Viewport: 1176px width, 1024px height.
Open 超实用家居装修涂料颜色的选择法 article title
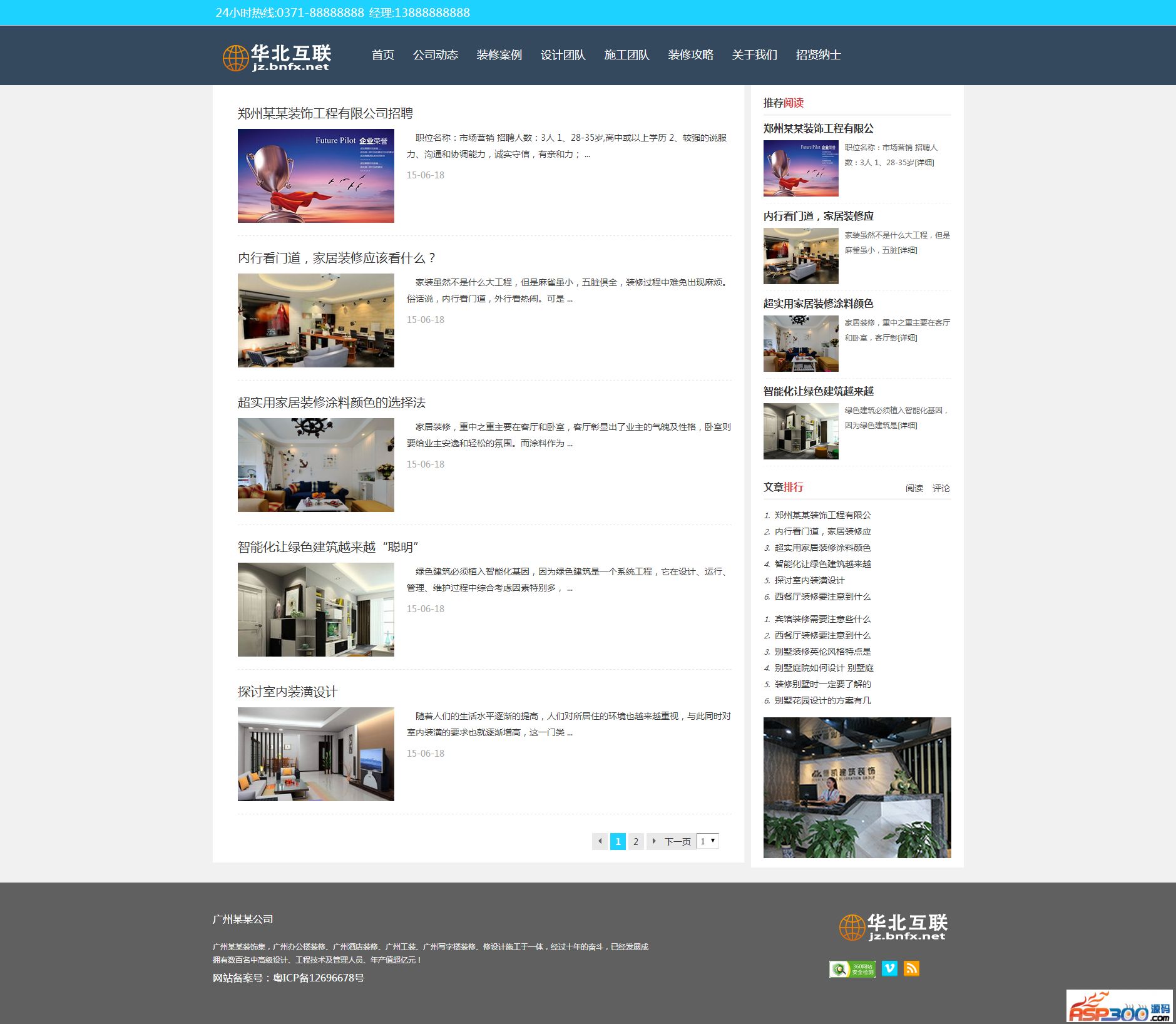pyautogui.click(x=331, y=402)
